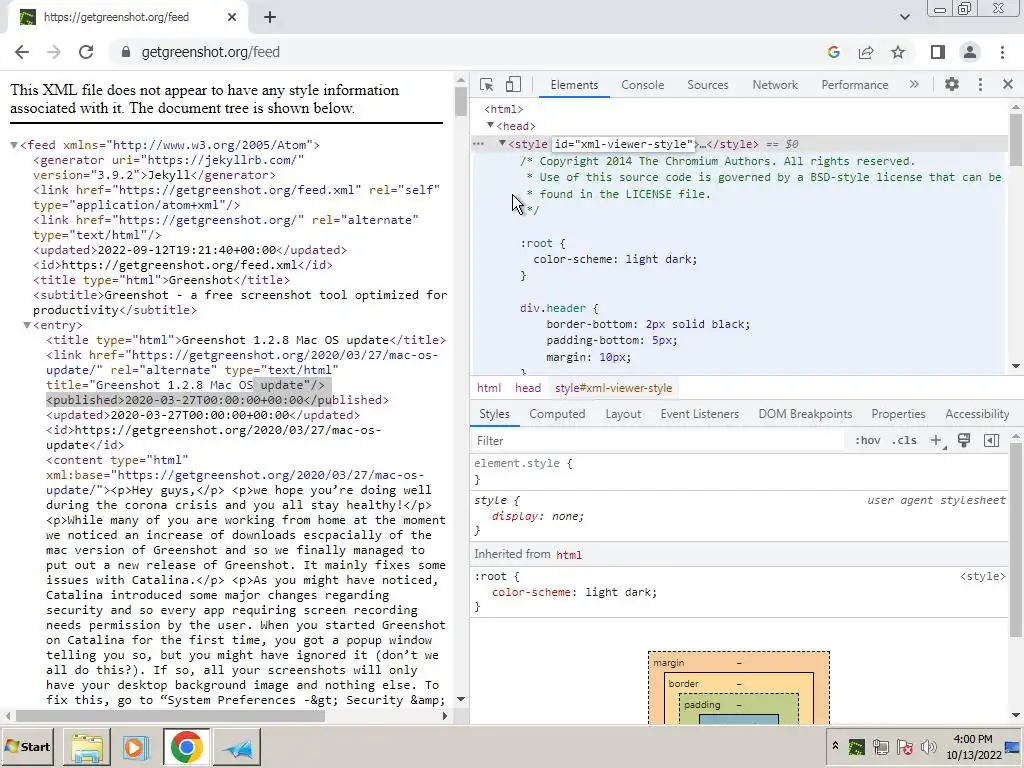Image resolution: width=1024 pixels, height=768 pixels.
Task: Share this page using the share icon
Action: [x=866, y=52]
